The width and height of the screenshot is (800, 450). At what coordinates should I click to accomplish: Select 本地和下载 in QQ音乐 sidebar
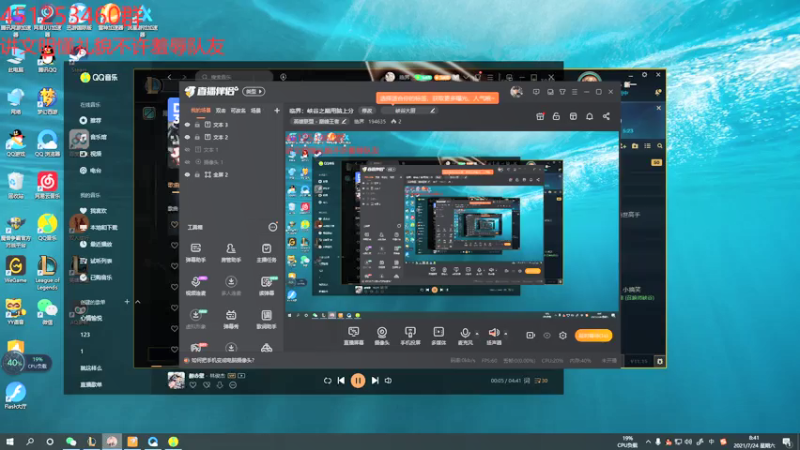(x=96, y=228)
